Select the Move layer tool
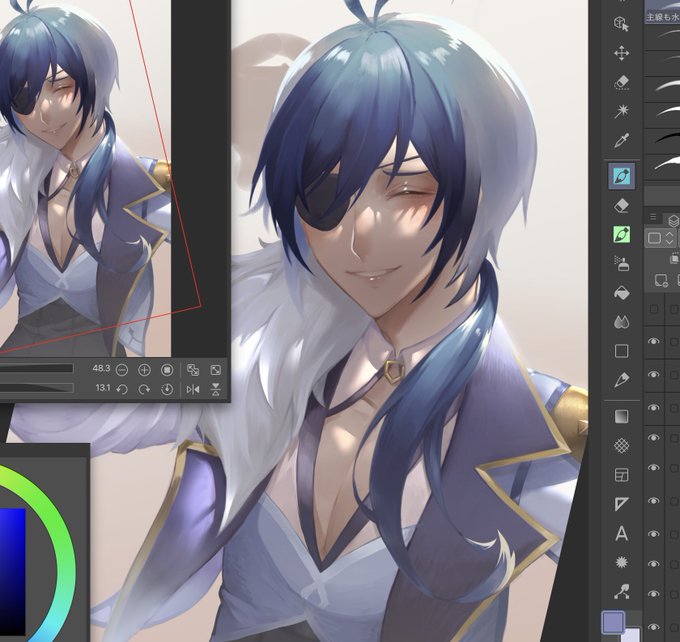This screenshot has height=642, width=680. click(x=621, y=53)
